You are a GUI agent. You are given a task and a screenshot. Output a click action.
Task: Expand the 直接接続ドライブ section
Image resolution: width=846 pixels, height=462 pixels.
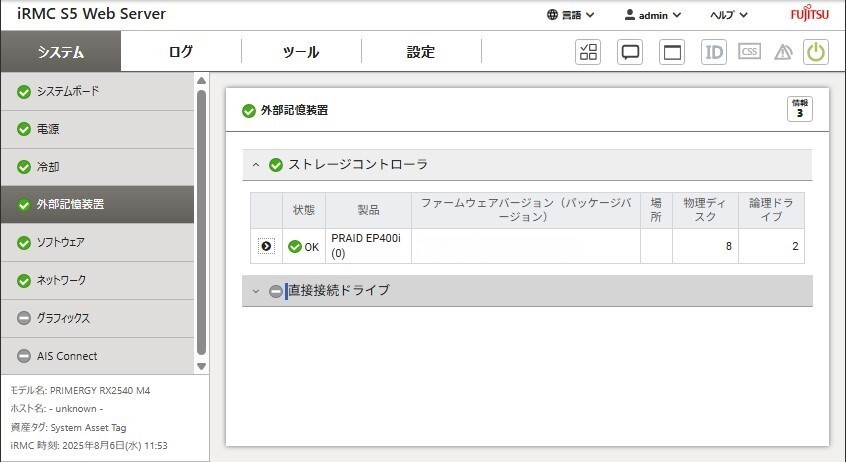[x=256, y=291]
